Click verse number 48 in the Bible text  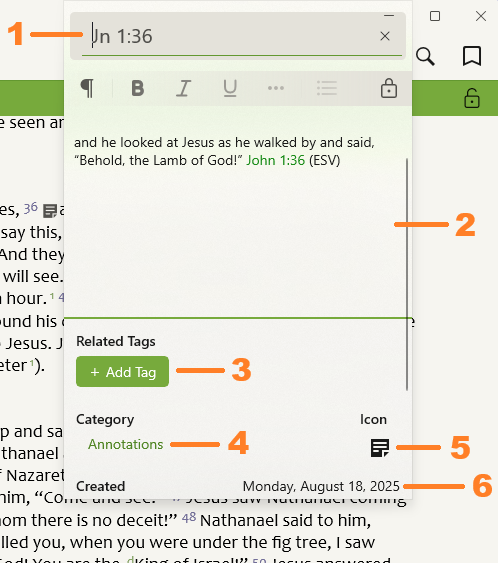click(189, 517)
